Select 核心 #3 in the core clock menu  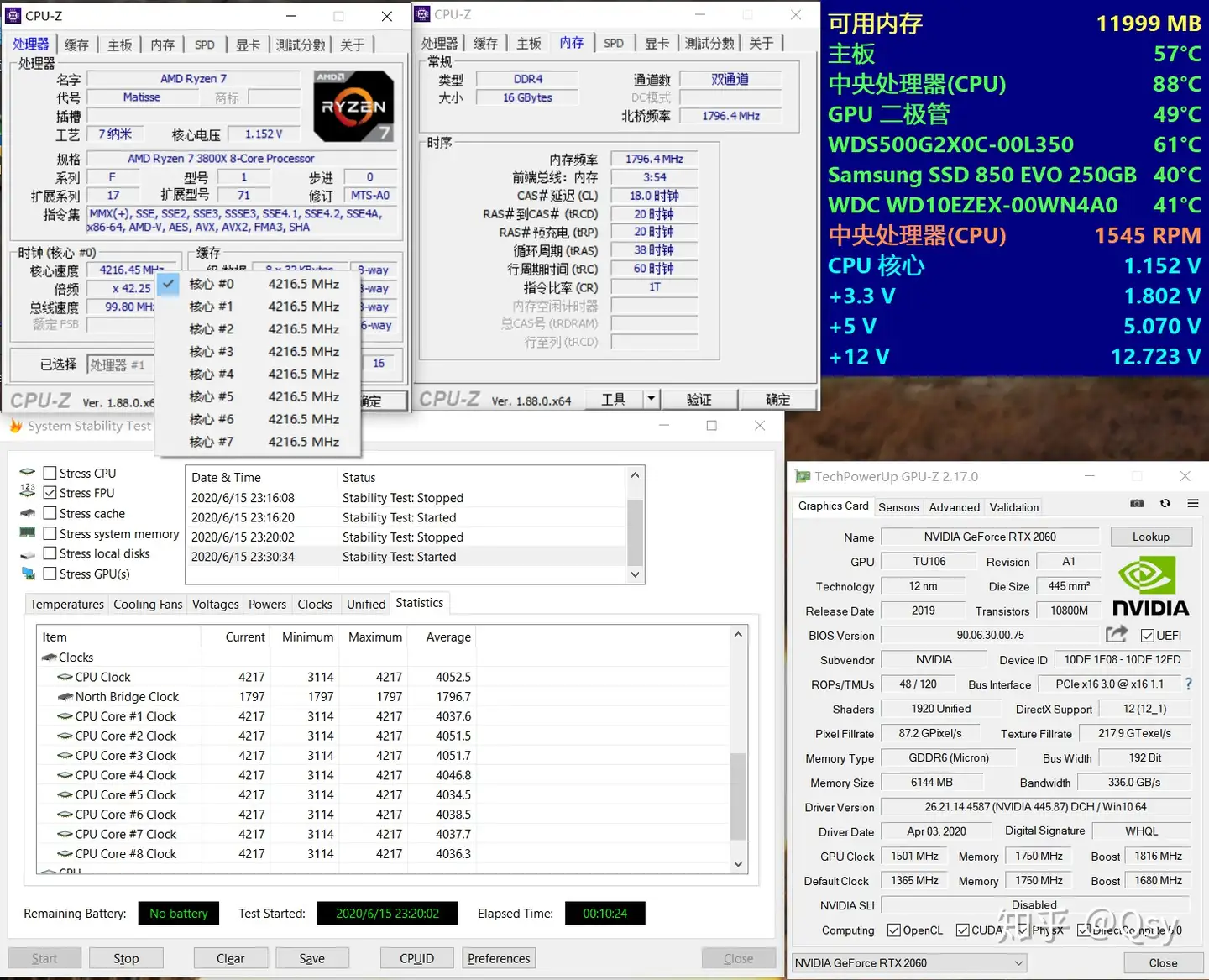(x=259, y=351)
